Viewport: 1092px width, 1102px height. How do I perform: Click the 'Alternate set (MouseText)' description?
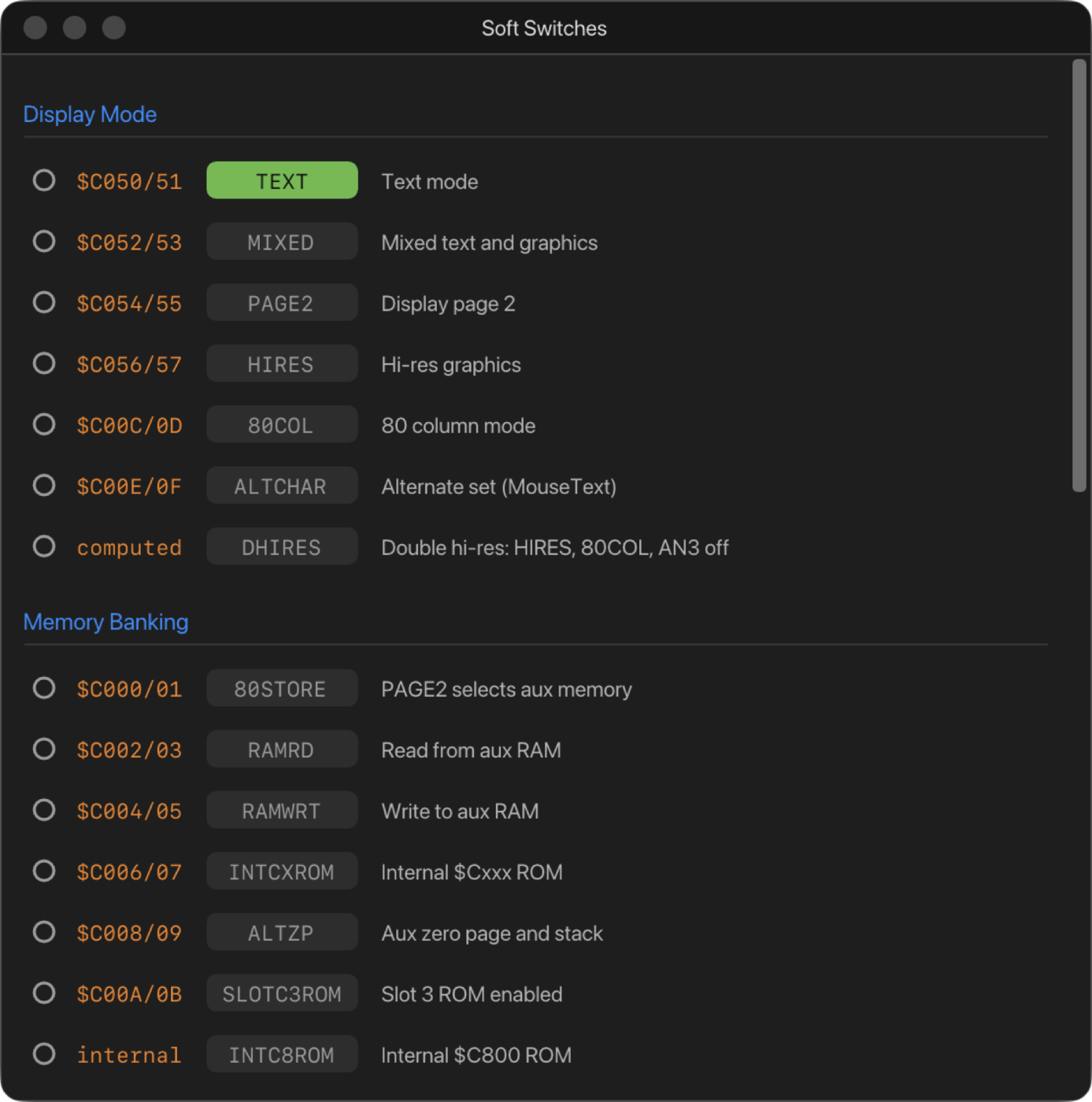[498, 486]
